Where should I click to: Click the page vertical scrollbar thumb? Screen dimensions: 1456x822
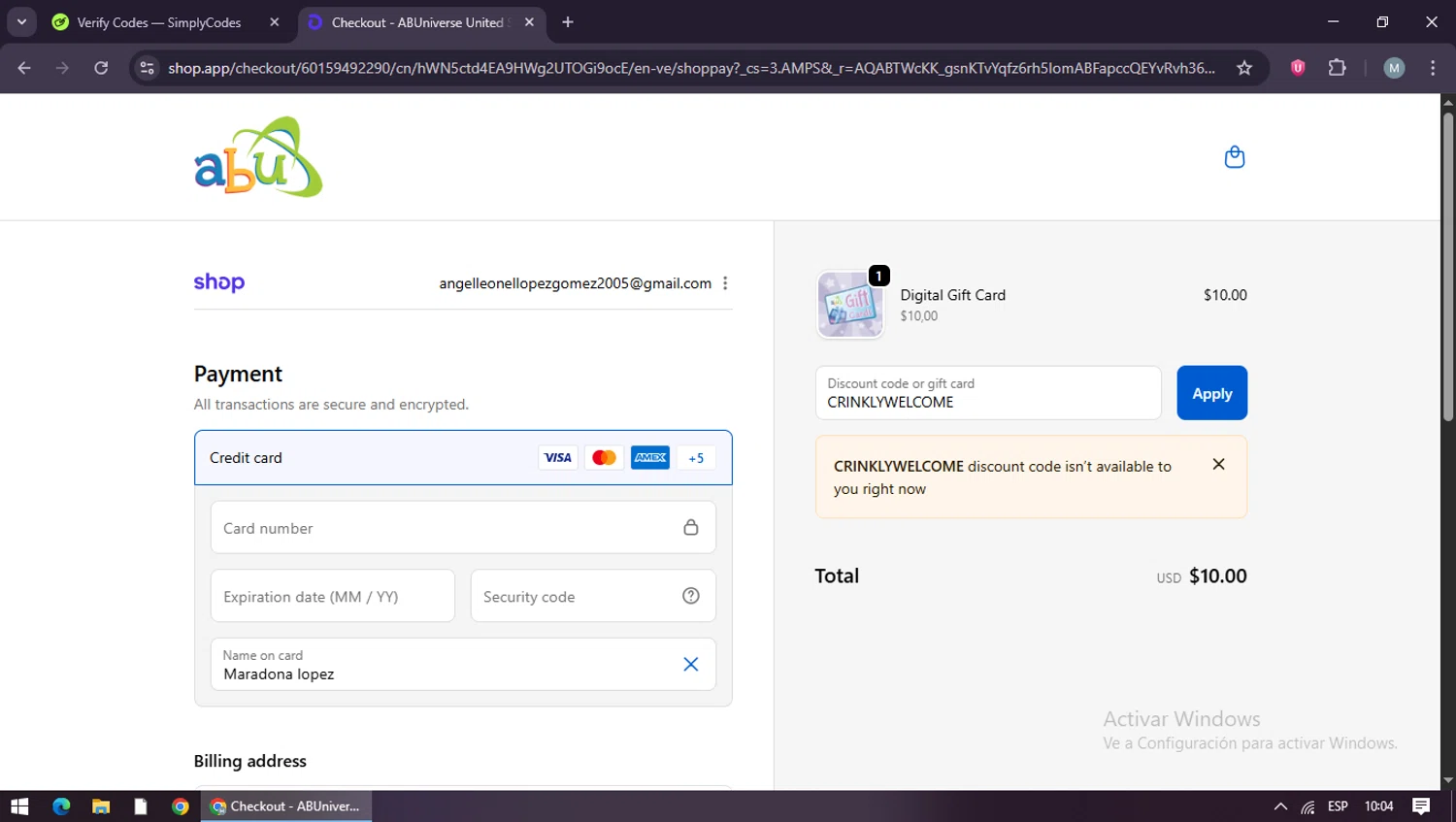coord(1448,267)
